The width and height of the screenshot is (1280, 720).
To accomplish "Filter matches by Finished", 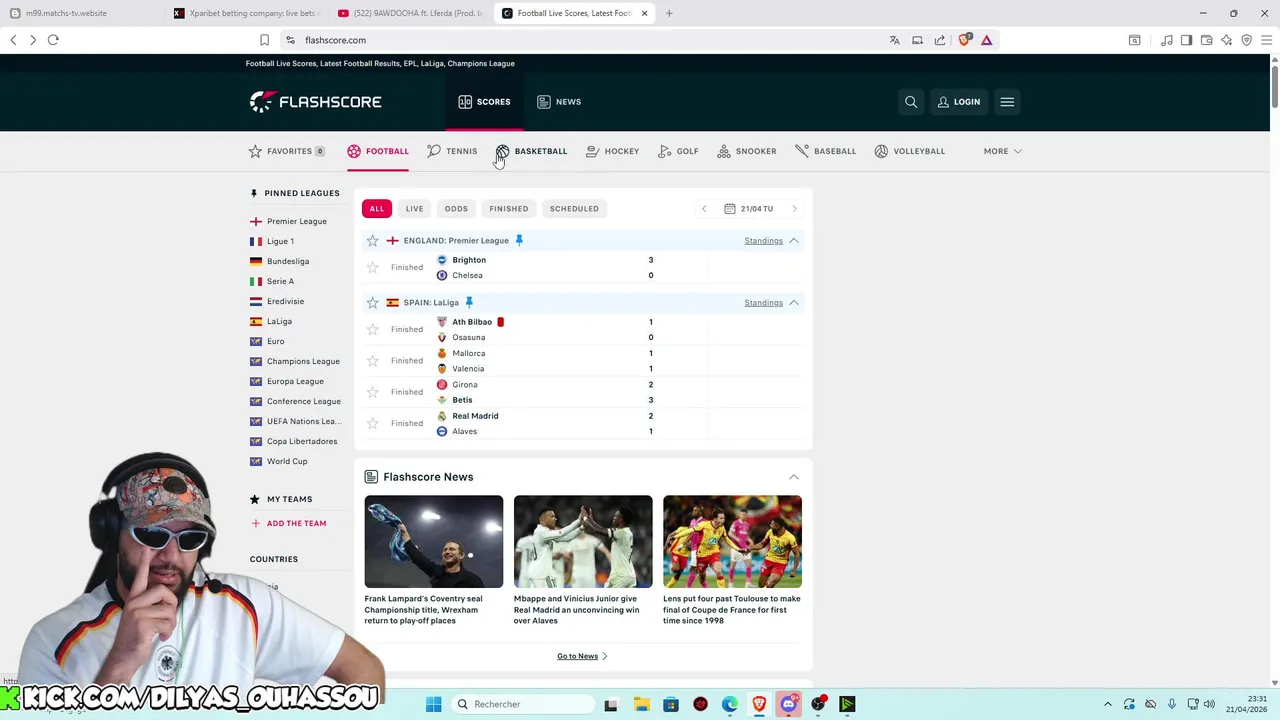I will point(509,209).
